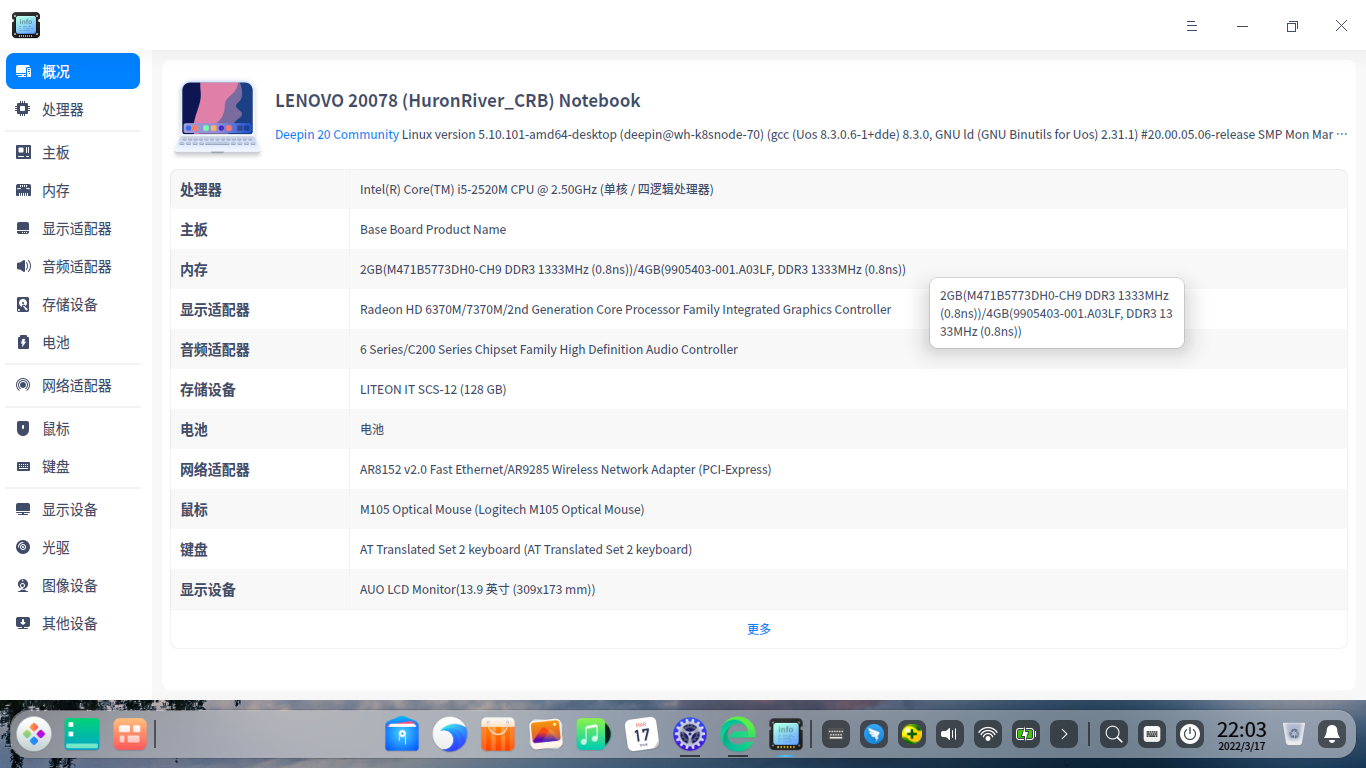Viewport: 1366px width, 768px height.
Task: Select 处理器 in the sidebar
Action: pos(73,109)
